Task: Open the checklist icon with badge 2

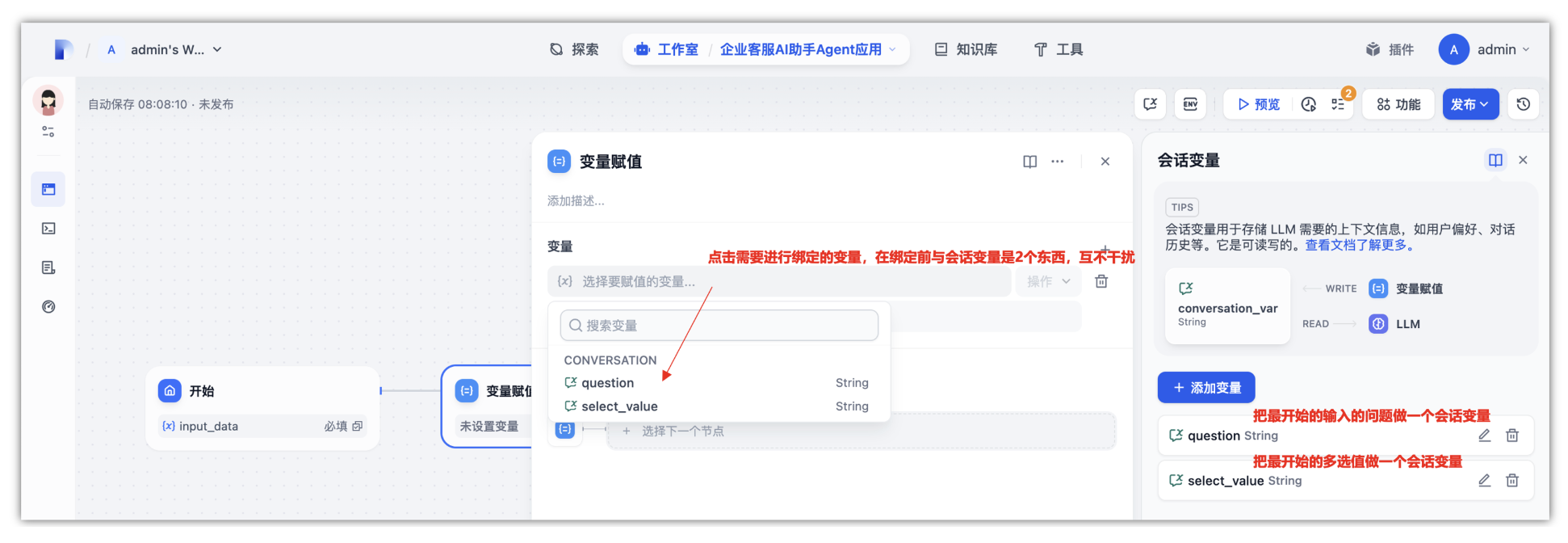Action: tap(1339, 104)
